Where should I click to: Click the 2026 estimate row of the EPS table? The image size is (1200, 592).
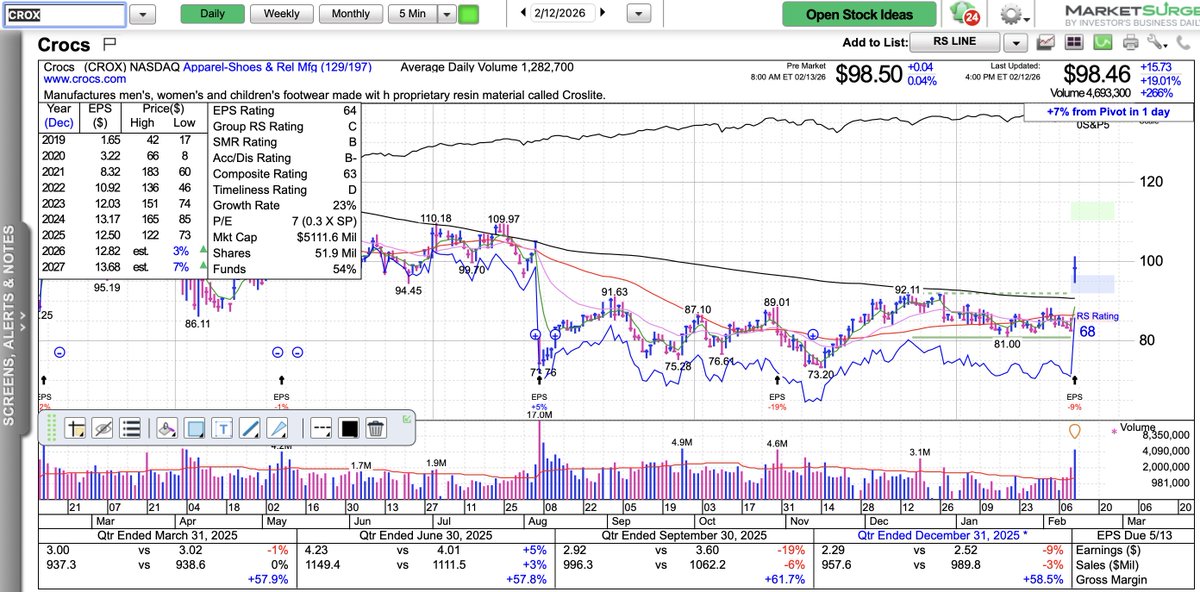coord(123,253)
